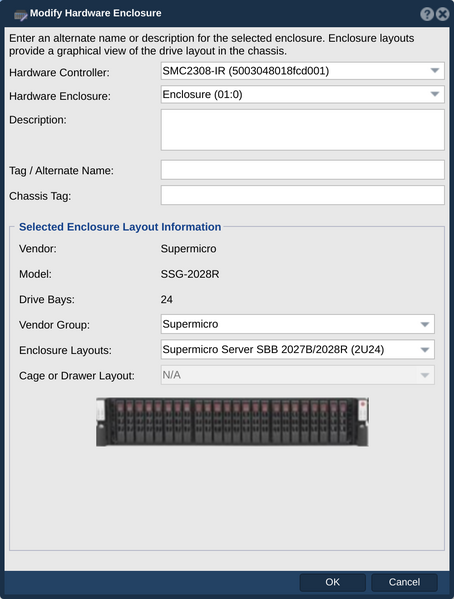
Task: Click the Chassis Tag label
Action: (40, 196)
